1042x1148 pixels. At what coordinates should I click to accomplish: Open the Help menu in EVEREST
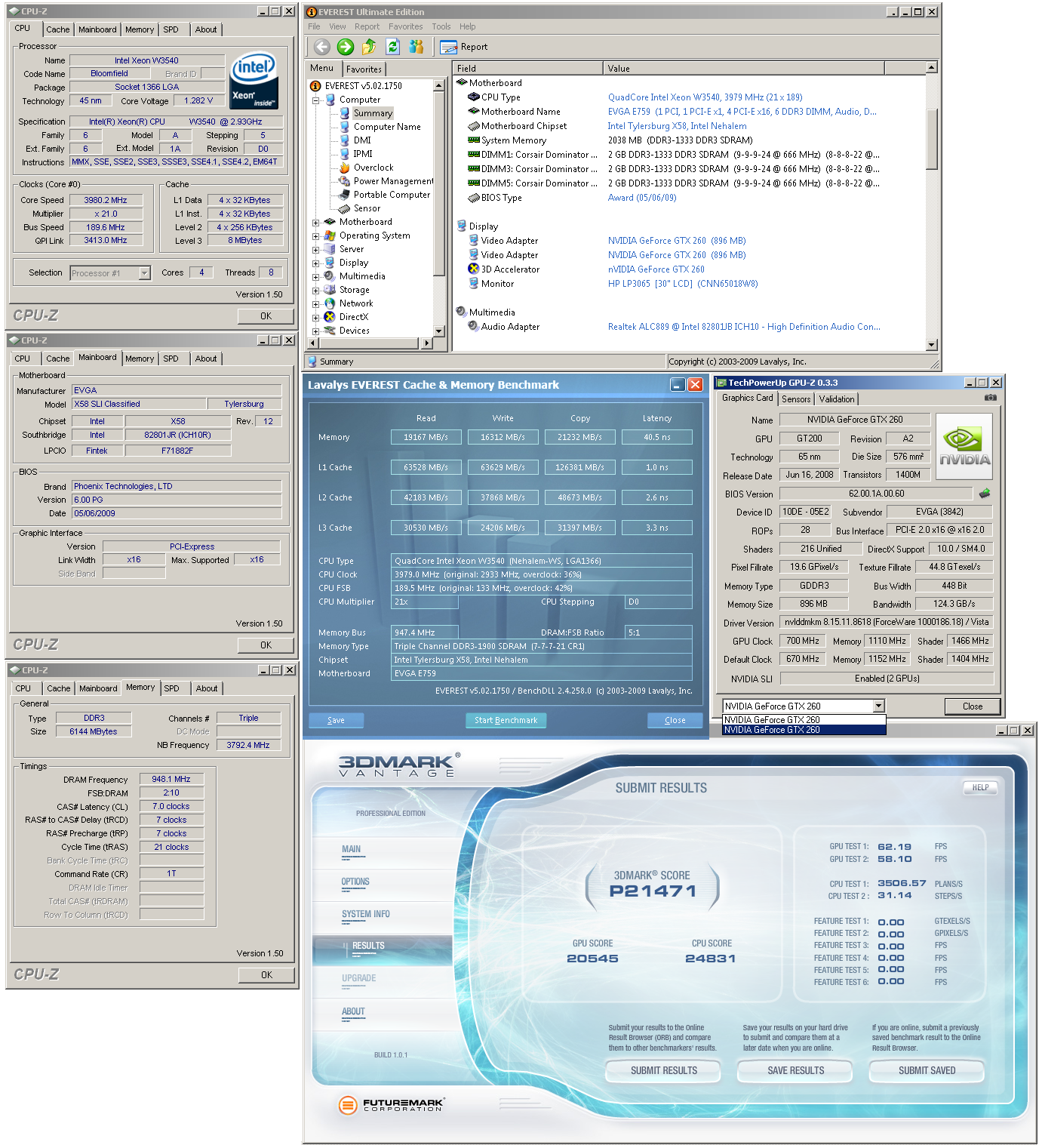(x=468, y=26)
